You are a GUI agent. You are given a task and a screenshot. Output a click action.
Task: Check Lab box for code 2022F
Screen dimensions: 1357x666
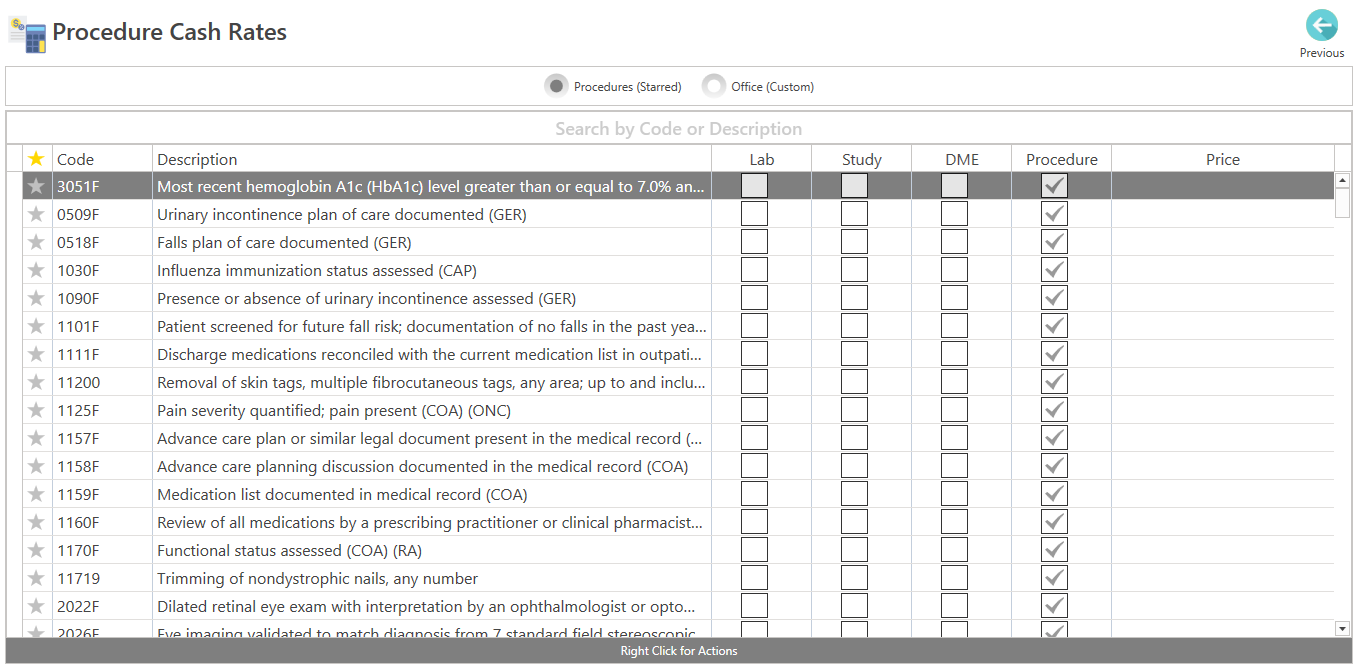tap(754, 606)
